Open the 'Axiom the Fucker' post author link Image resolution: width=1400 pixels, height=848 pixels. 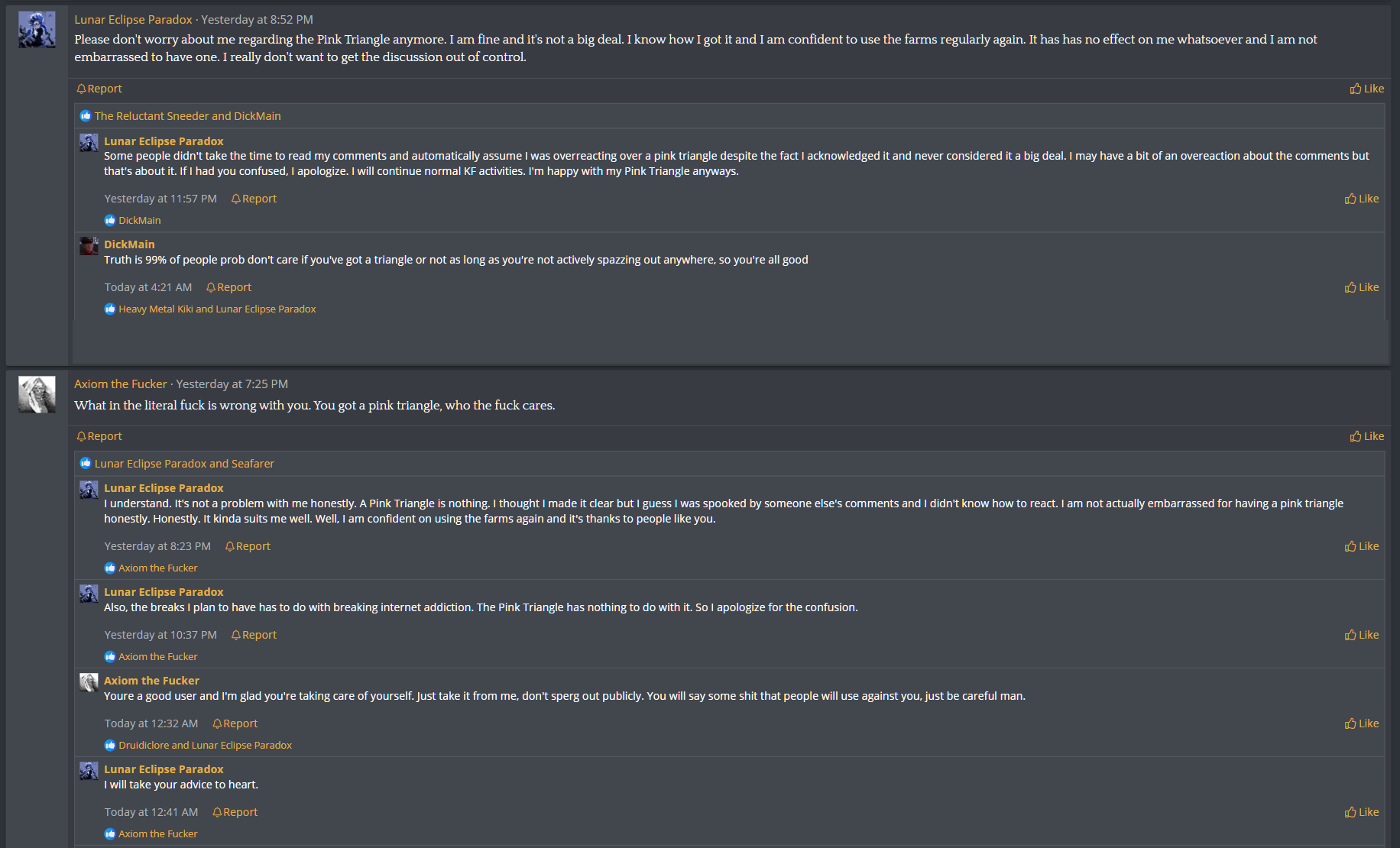pyautogui.click(x=120, y=384)
